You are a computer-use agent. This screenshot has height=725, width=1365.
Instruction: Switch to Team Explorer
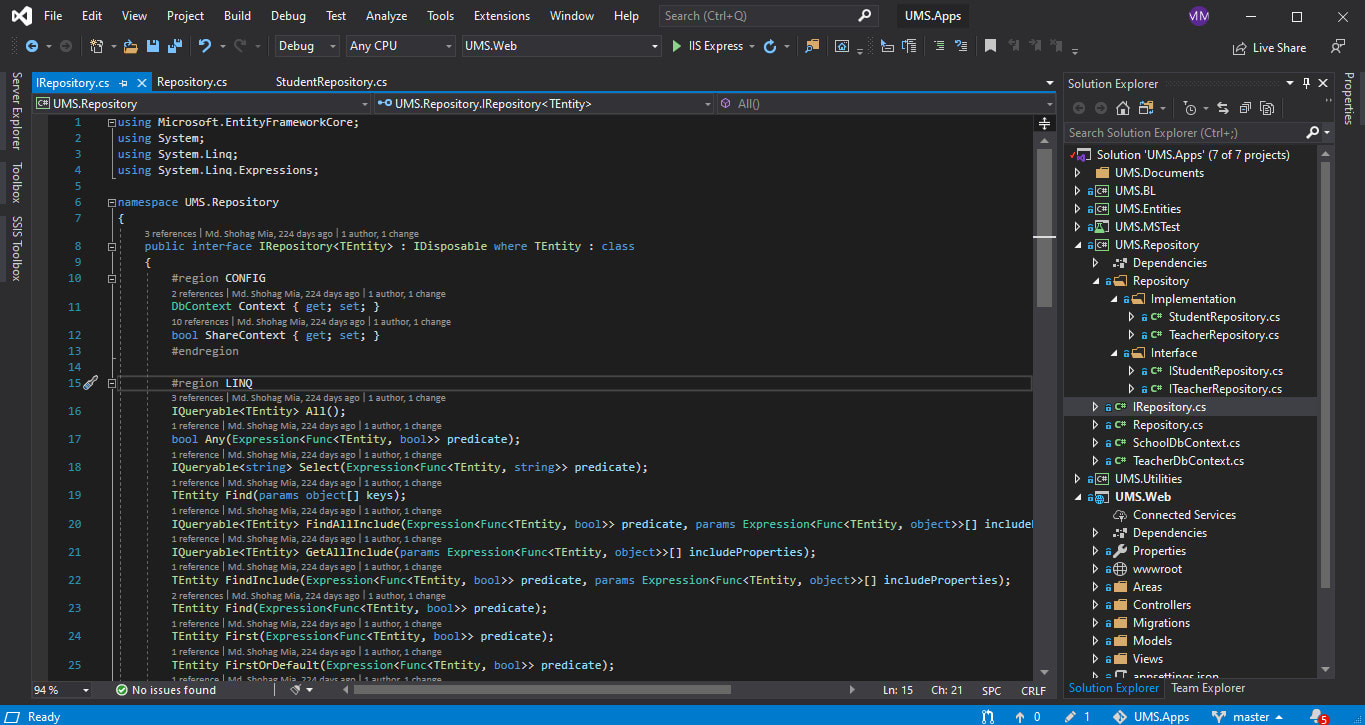1206,688
